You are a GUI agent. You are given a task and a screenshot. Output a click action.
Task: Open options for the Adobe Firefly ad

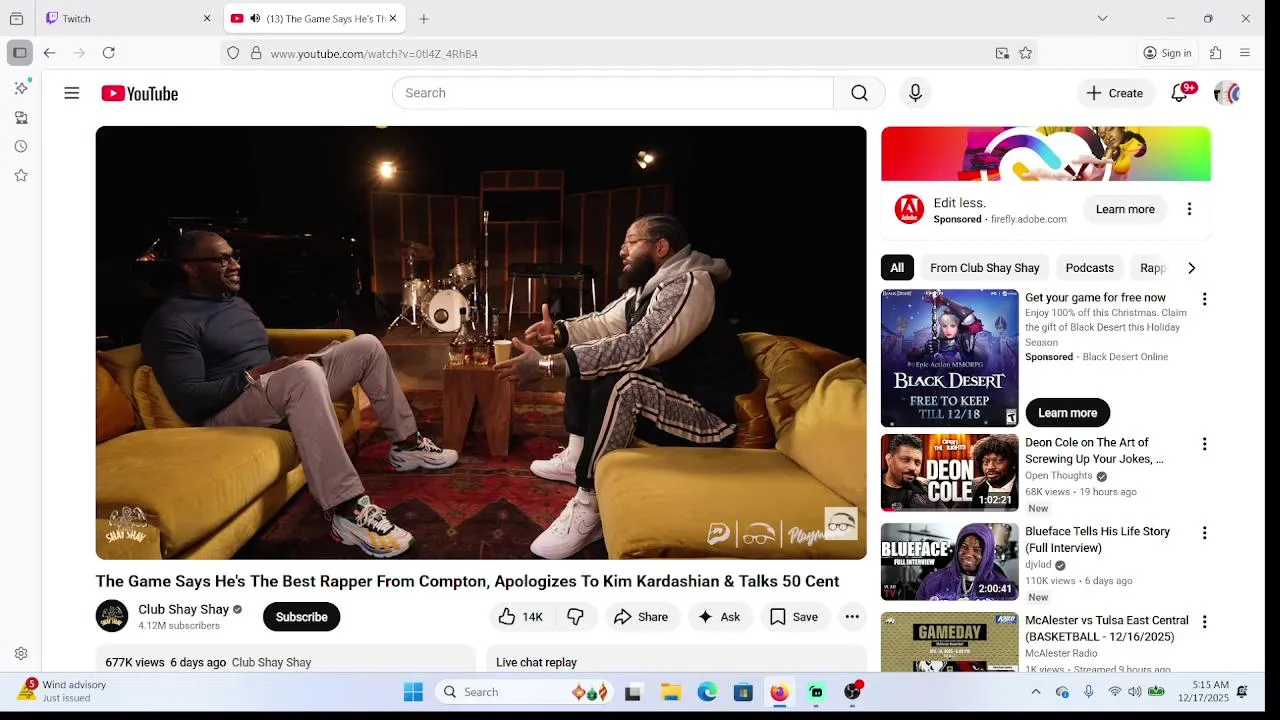(x=1189, y=209)
